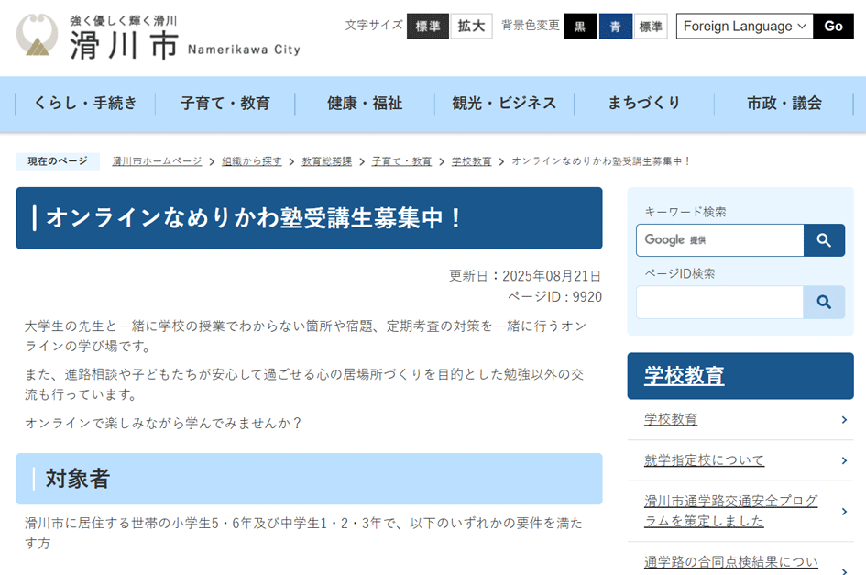
Task: Open the 子育て・教育 navigation menu
Action: tap(225, 103)
